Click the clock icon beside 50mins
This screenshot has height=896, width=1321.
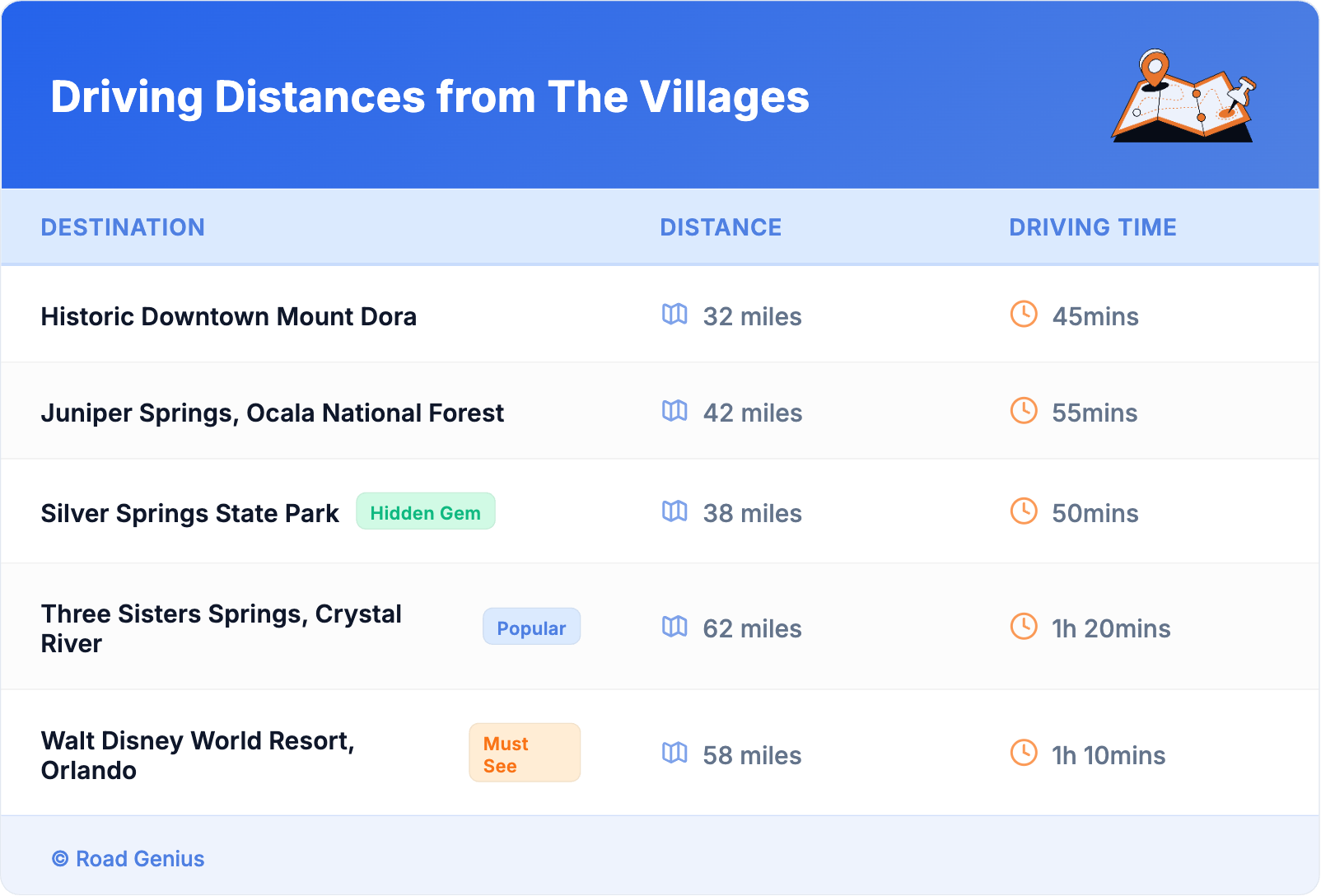pyautogui.click(x=1024, y=511)
